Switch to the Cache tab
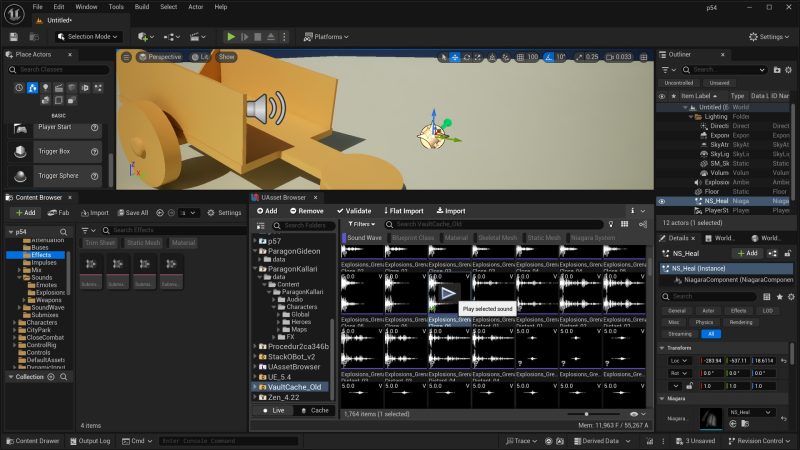800x450 pixels. click(315, 410)
